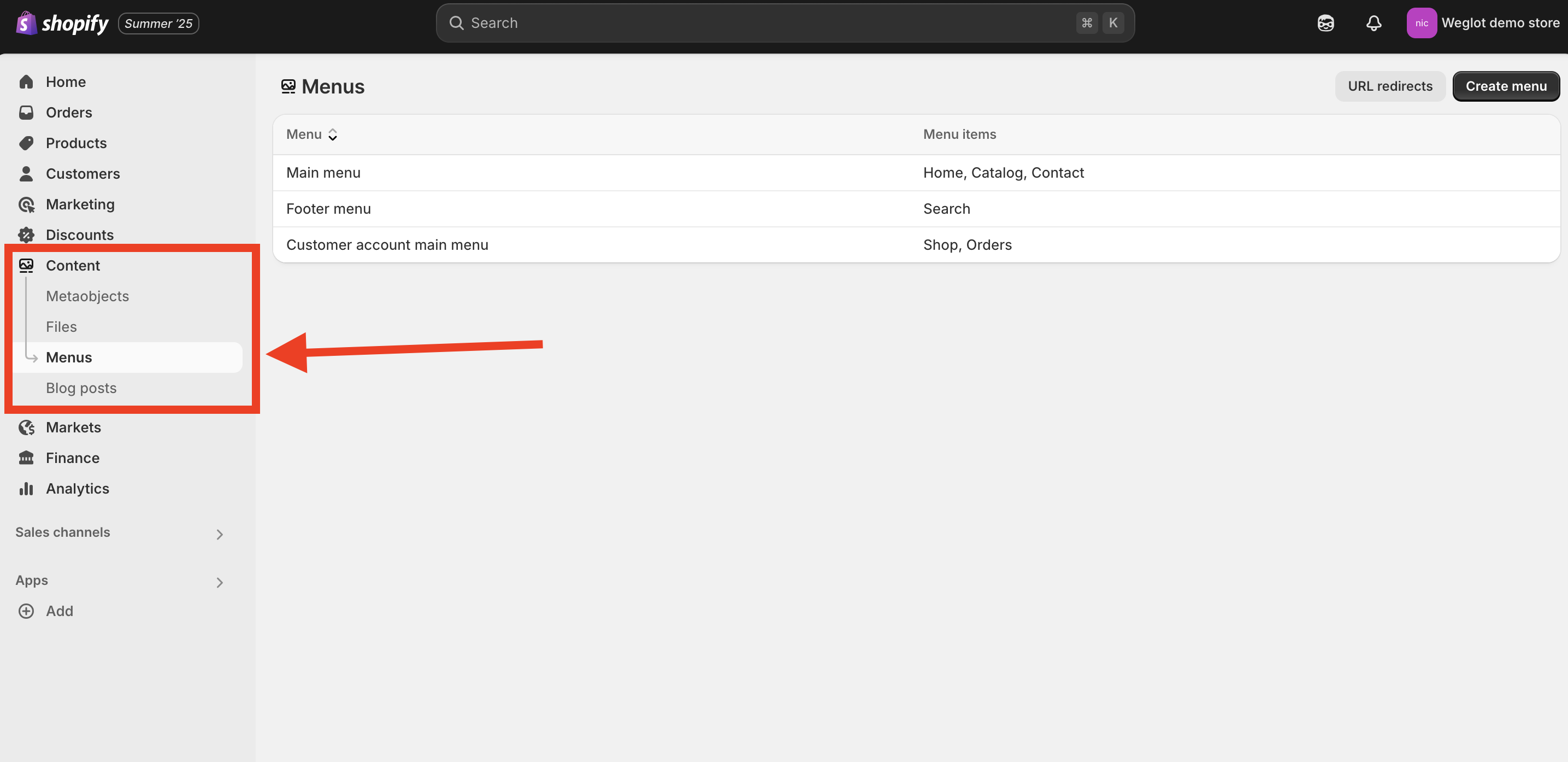Open Home in the sidebar

(x=66, y=81)
